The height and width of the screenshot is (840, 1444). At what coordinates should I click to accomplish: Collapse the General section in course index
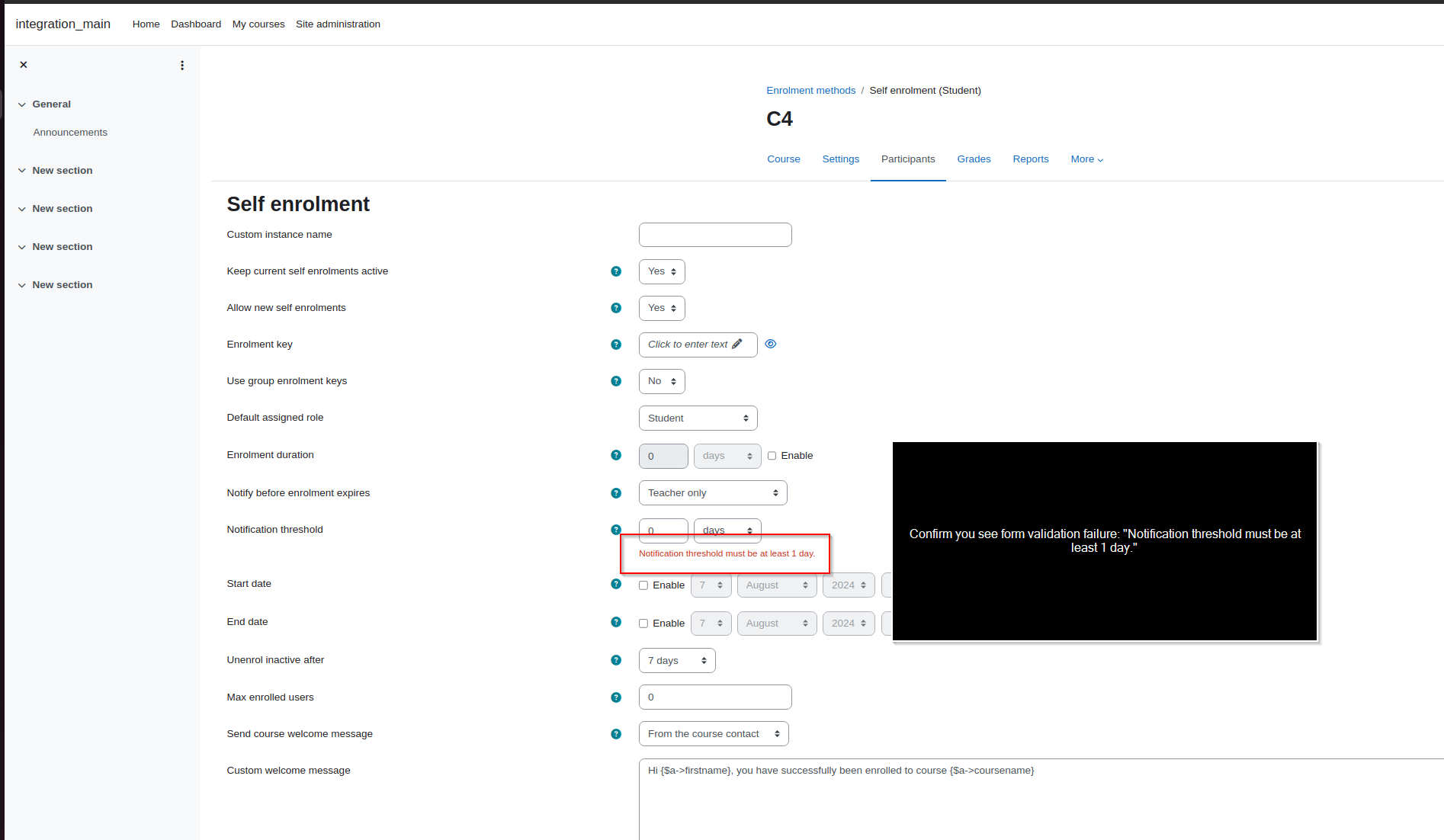coord(22,104)
